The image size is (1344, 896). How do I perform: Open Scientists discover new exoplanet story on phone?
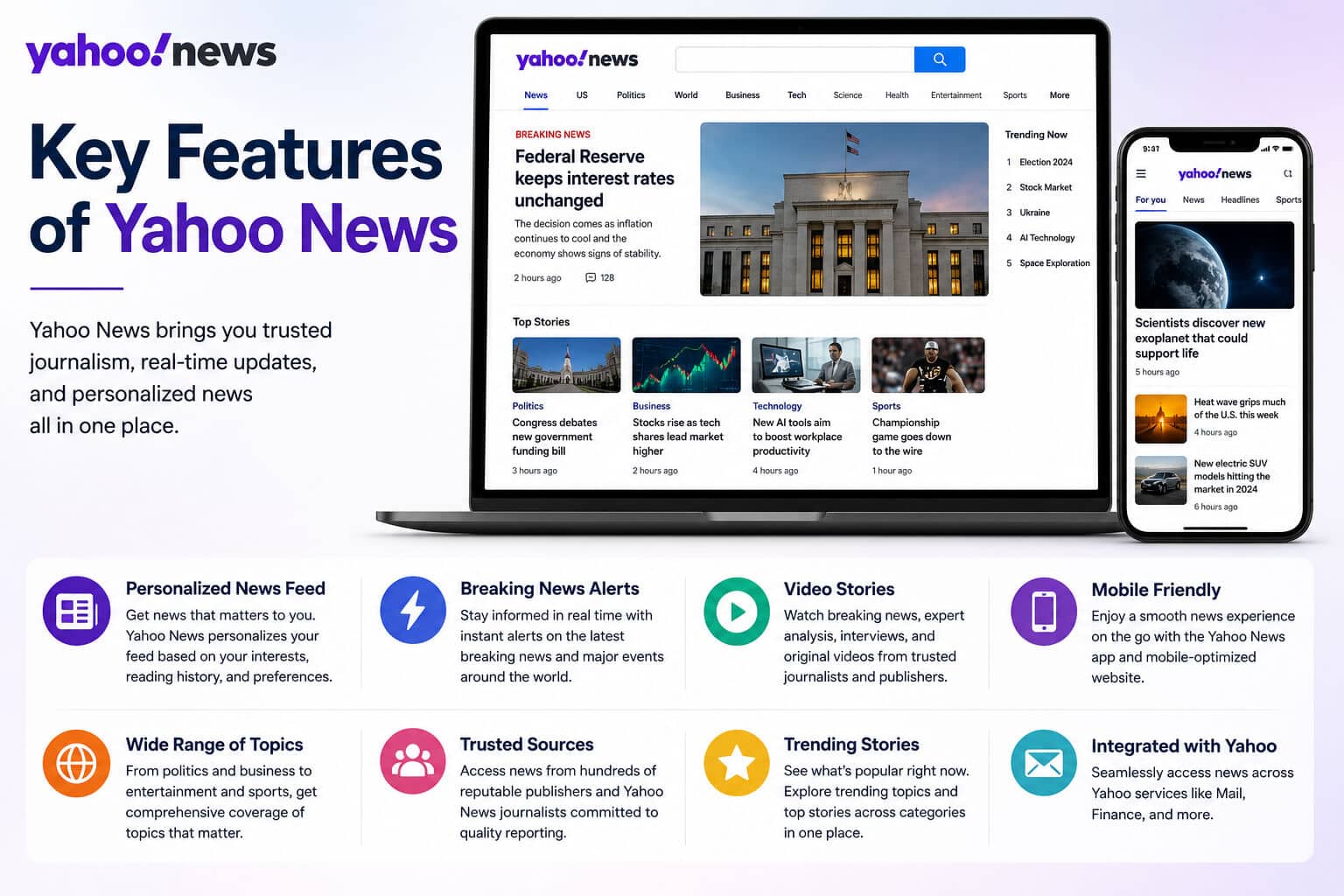point(1200,338)
